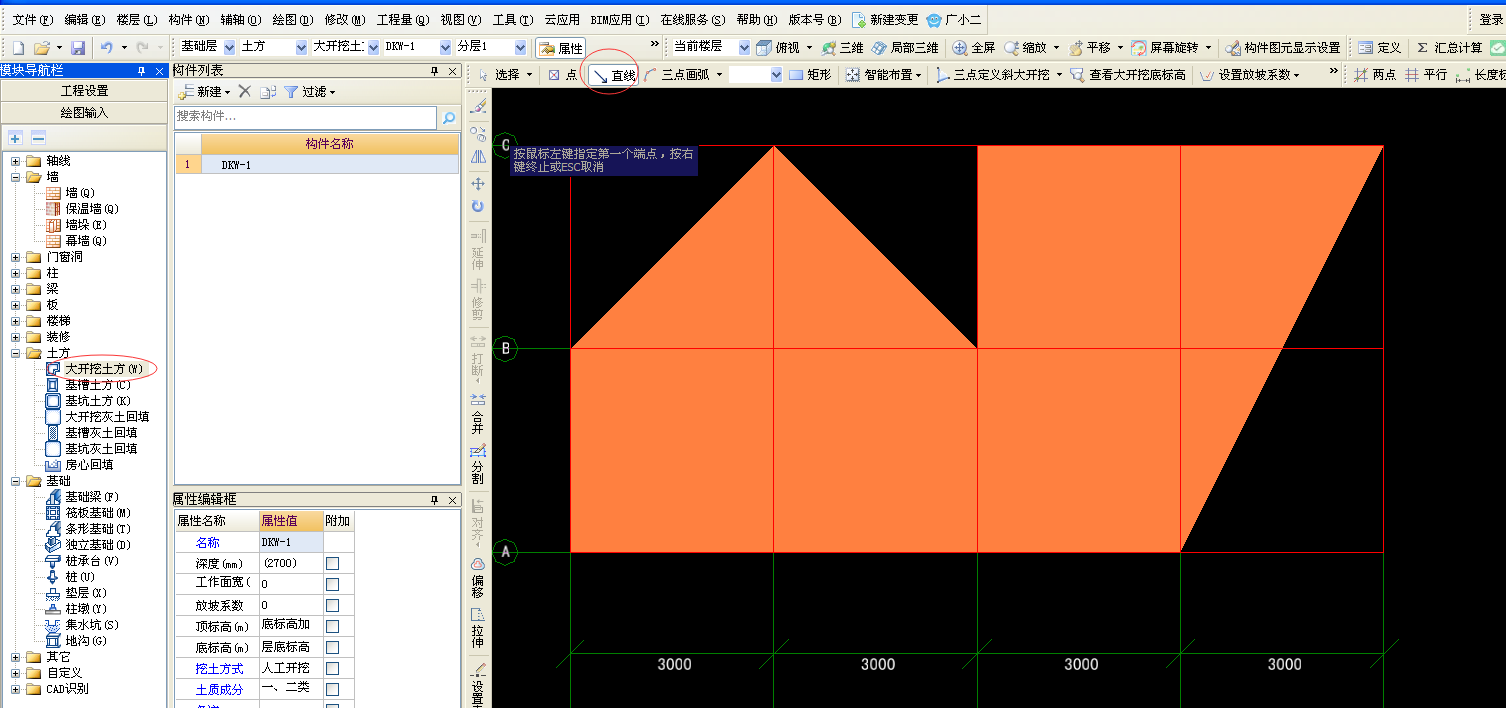
Task: Toggle 附加 checkbox for 挖土方式 row
Action: pos(333,668)
